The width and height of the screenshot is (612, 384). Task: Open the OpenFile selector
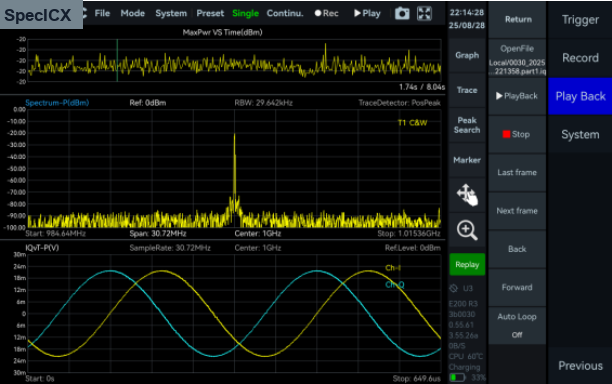click(x=518, y=59)
